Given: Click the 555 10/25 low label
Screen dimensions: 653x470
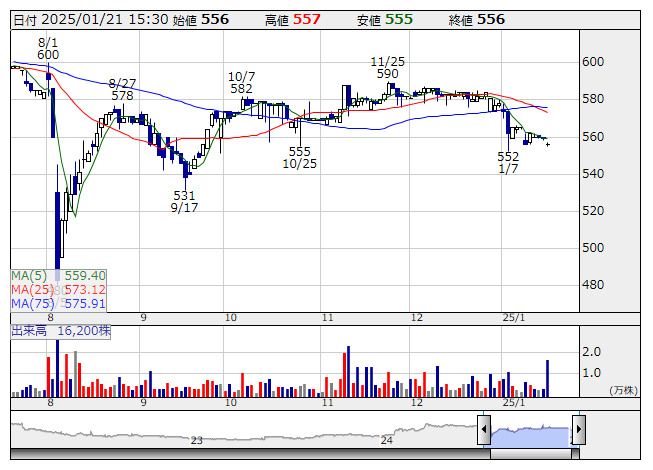Looking at the screenshot, I should (x=299, y=158).
